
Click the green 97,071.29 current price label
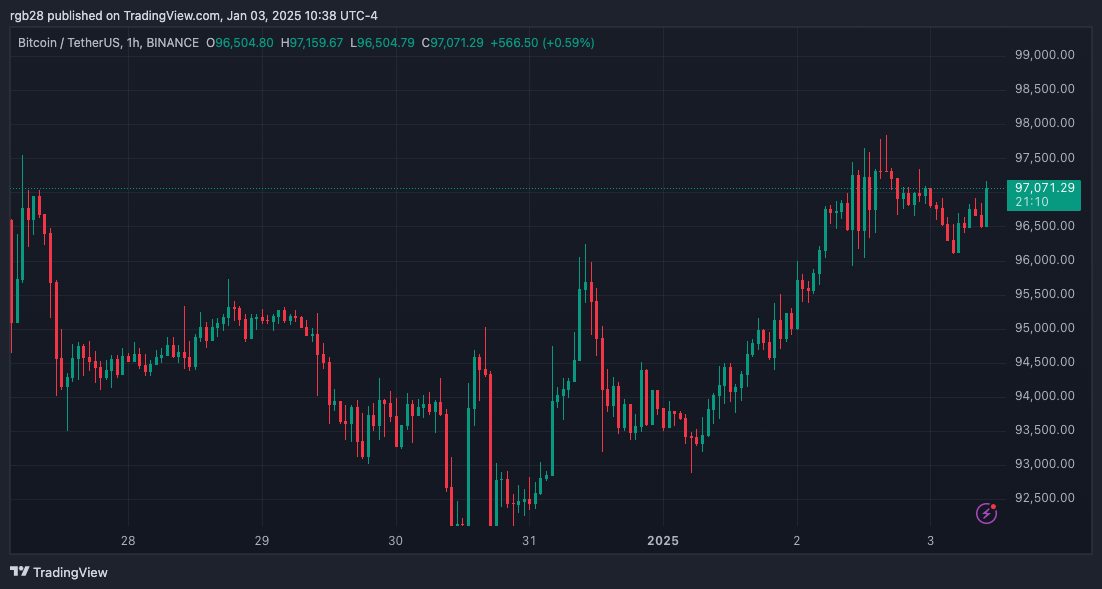coord(1044,187)
